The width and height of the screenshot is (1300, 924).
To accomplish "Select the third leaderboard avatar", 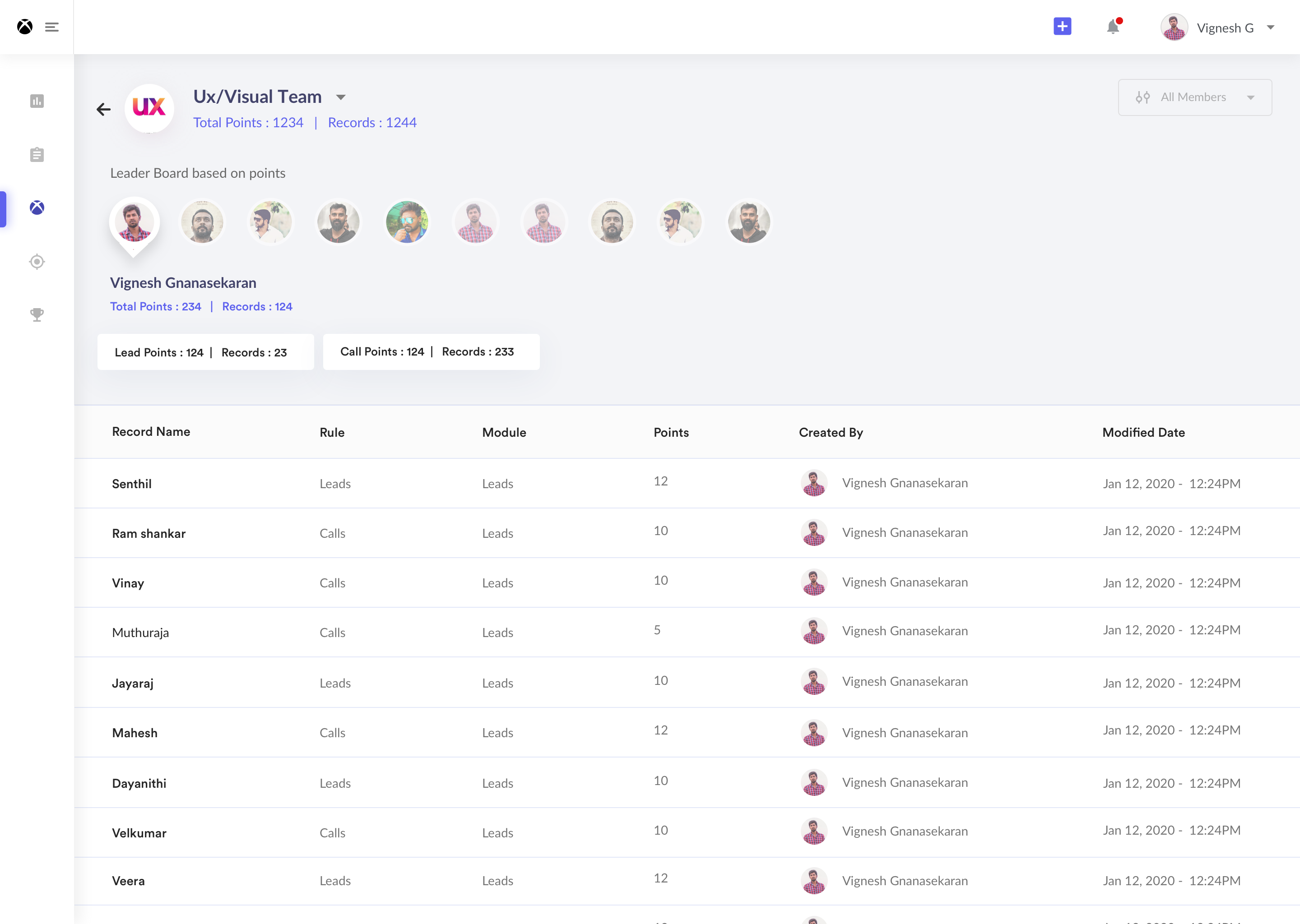I will click(270, 222).
